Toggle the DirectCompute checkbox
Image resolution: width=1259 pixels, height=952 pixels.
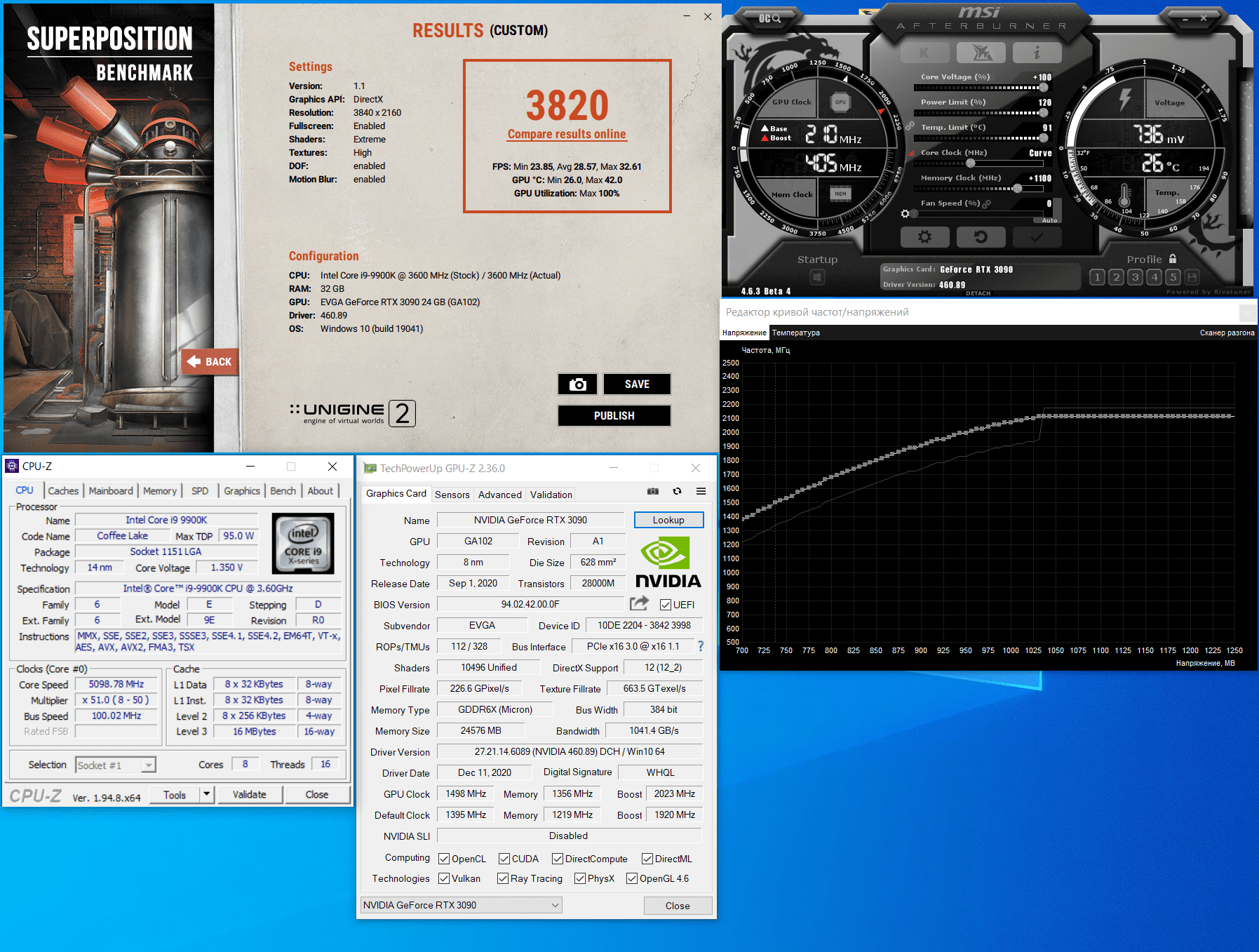coord(558,859)
